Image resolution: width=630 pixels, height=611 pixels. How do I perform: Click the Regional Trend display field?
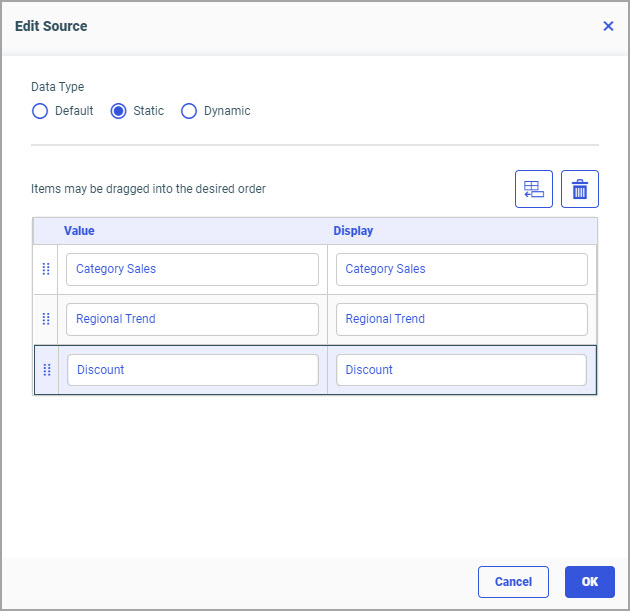click(x=461, y=319)
